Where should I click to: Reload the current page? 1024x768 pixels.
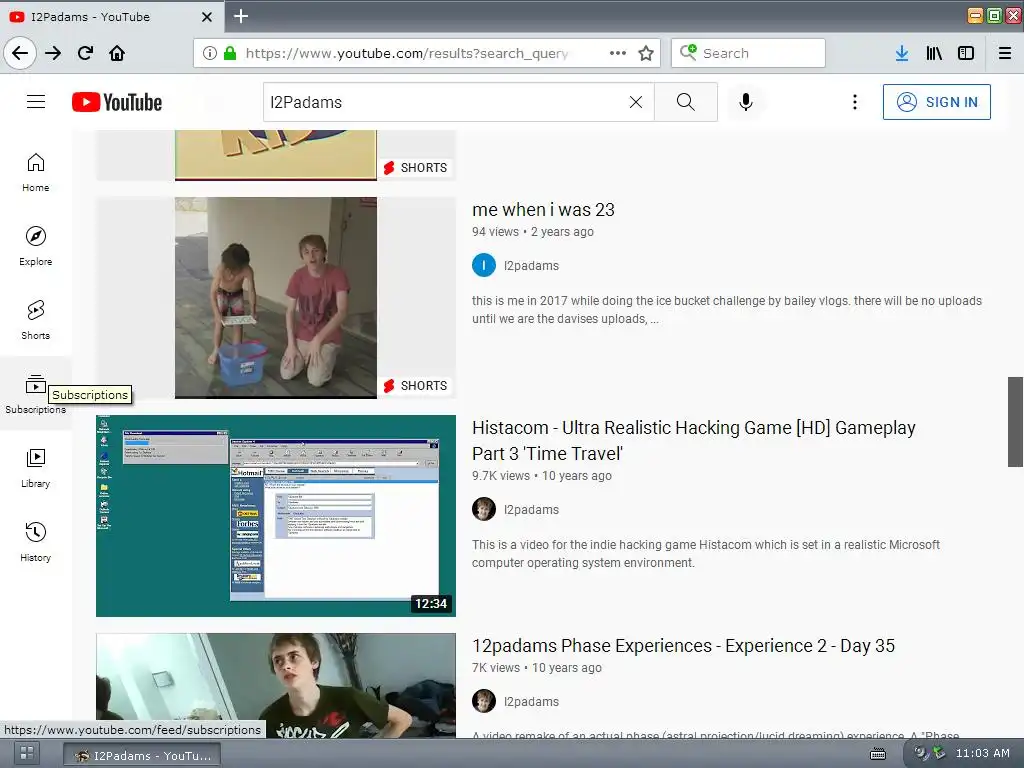pyautogui.click(x=86, y=53)
